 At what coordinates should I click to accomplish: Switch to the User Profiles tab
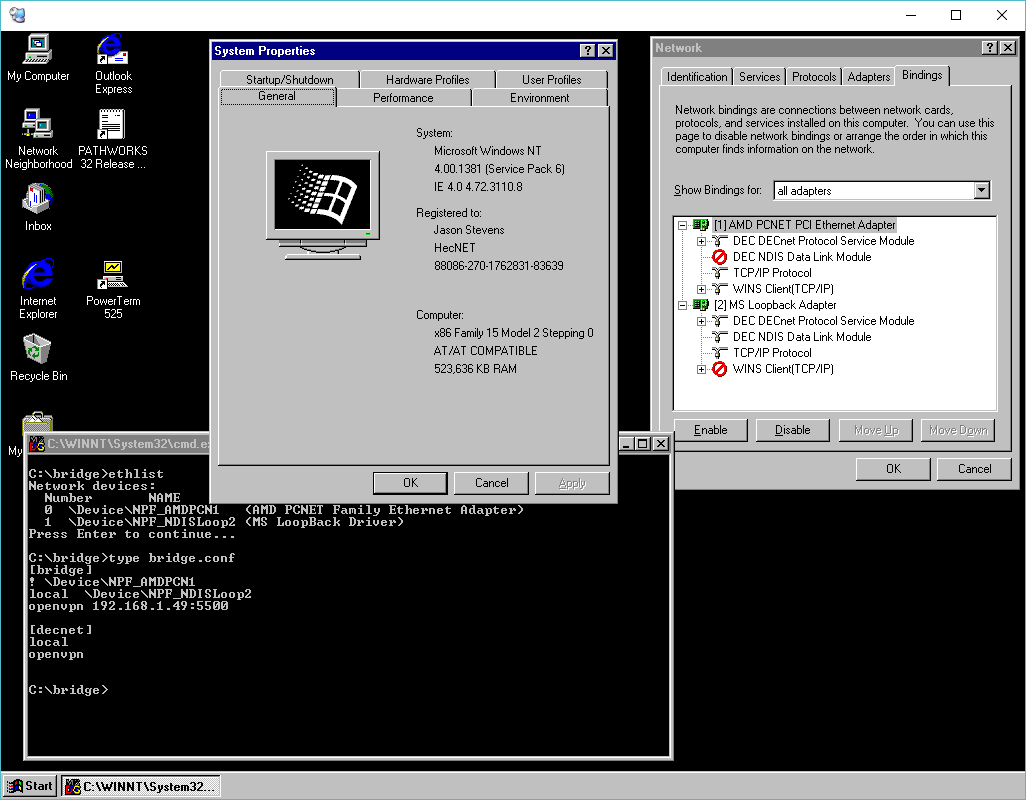coord(551,79)
